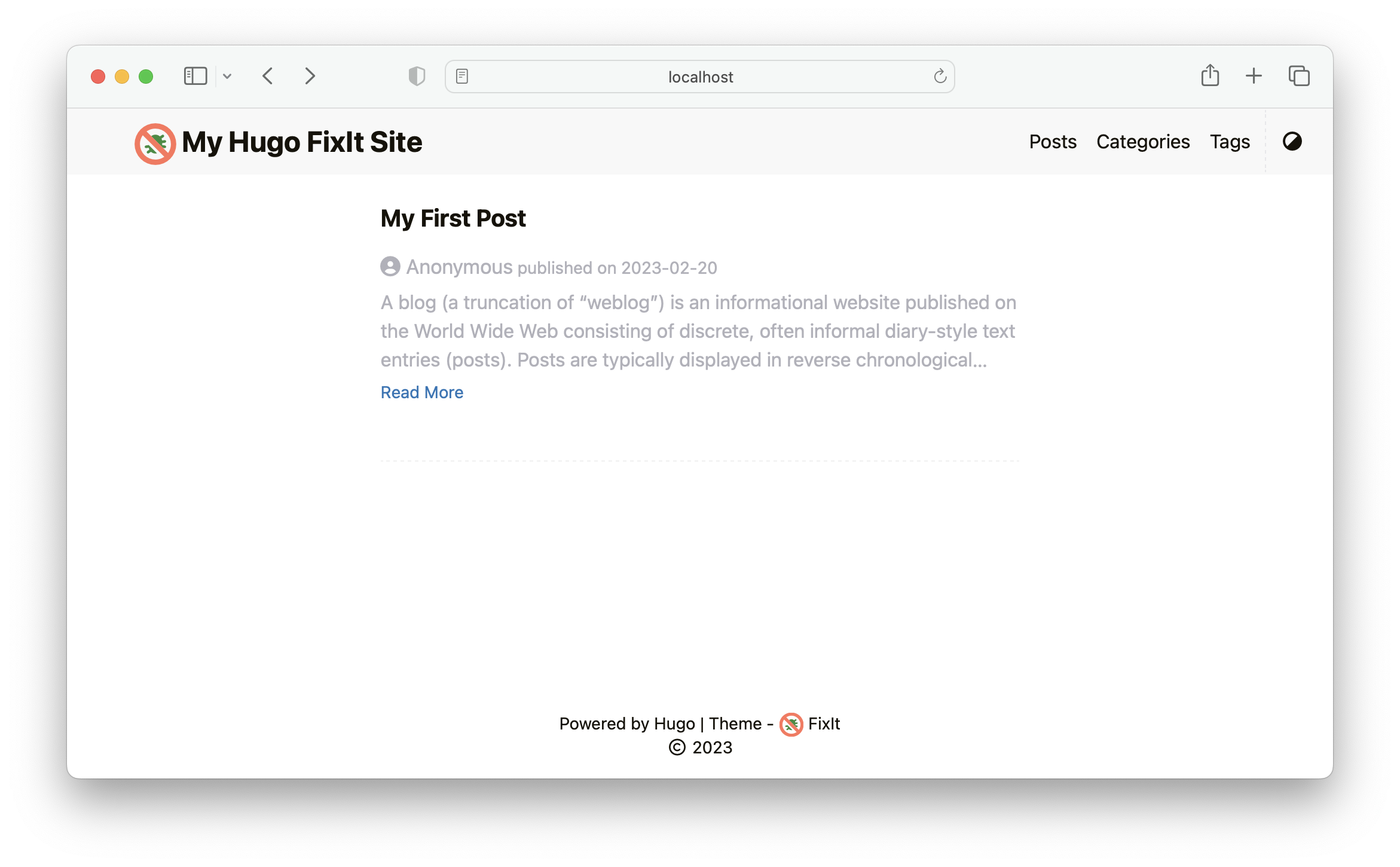Image resolution: width=1400 pixels, height=867 pixels.
Task: Click the FixIt logo icon in the footer
Action: point(791,724)
